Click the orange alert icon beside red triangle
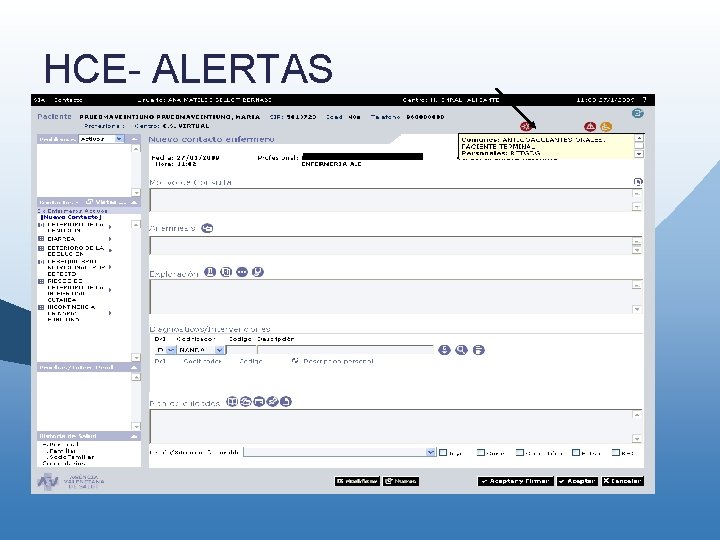 (606, 127)
